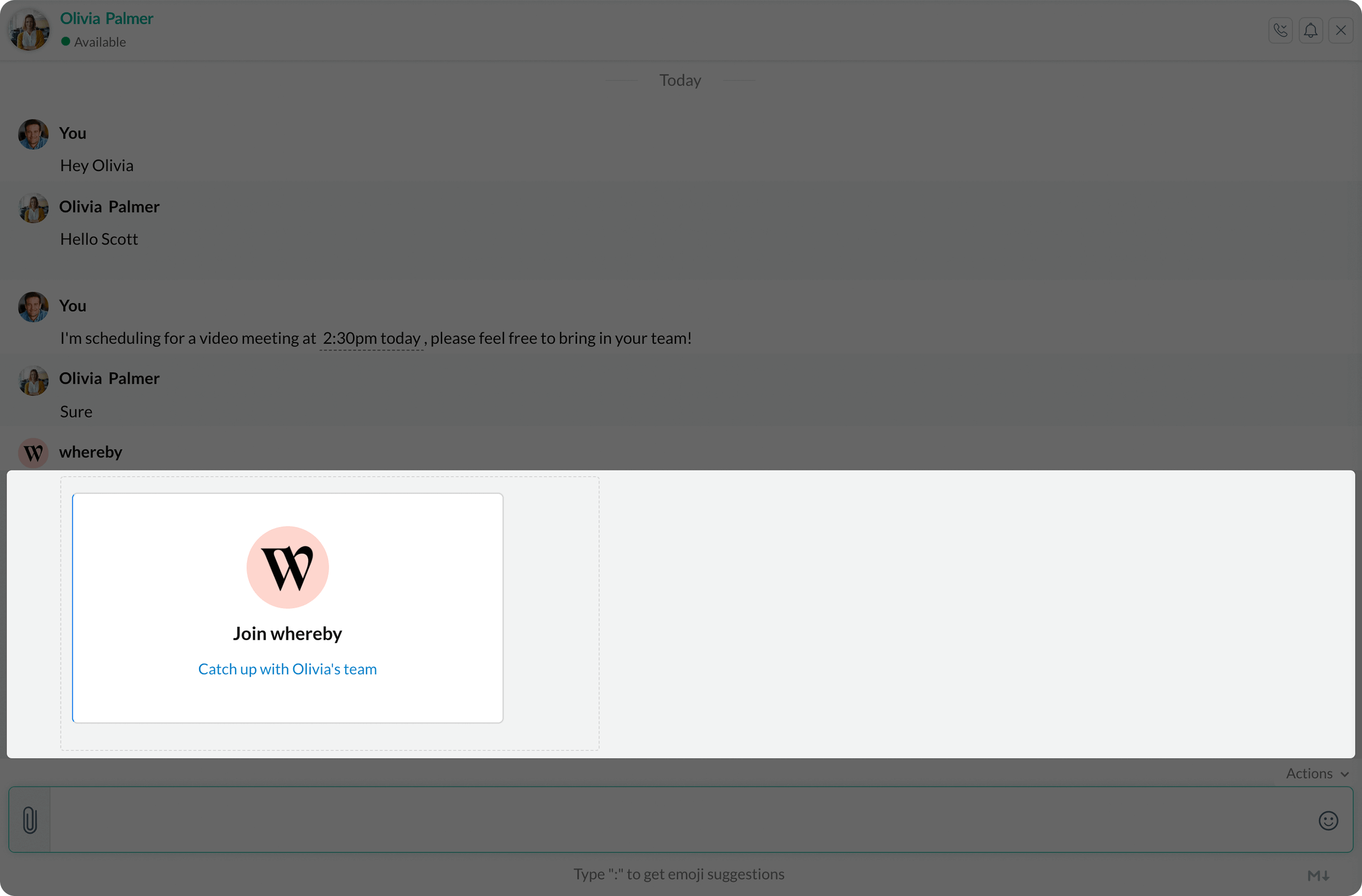Viewport: 1362px width, 896px height.
Task: Click the emoji/smiley face icon
Action: click(1328, 820)
